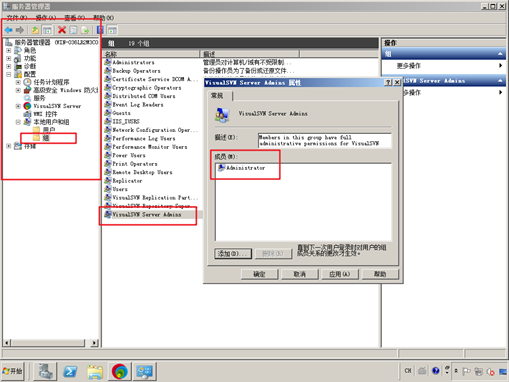Viewport: 509px width, 382px height.
Task: Open the 帮助 menu
Action: click(103, 18)
